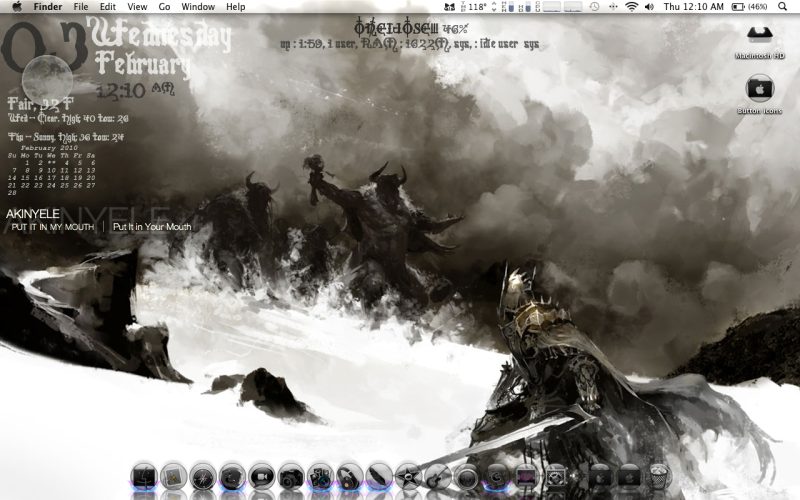Click the AKINYELE artist name
This screenshot has width=800, height=500.
pos(33,214)
